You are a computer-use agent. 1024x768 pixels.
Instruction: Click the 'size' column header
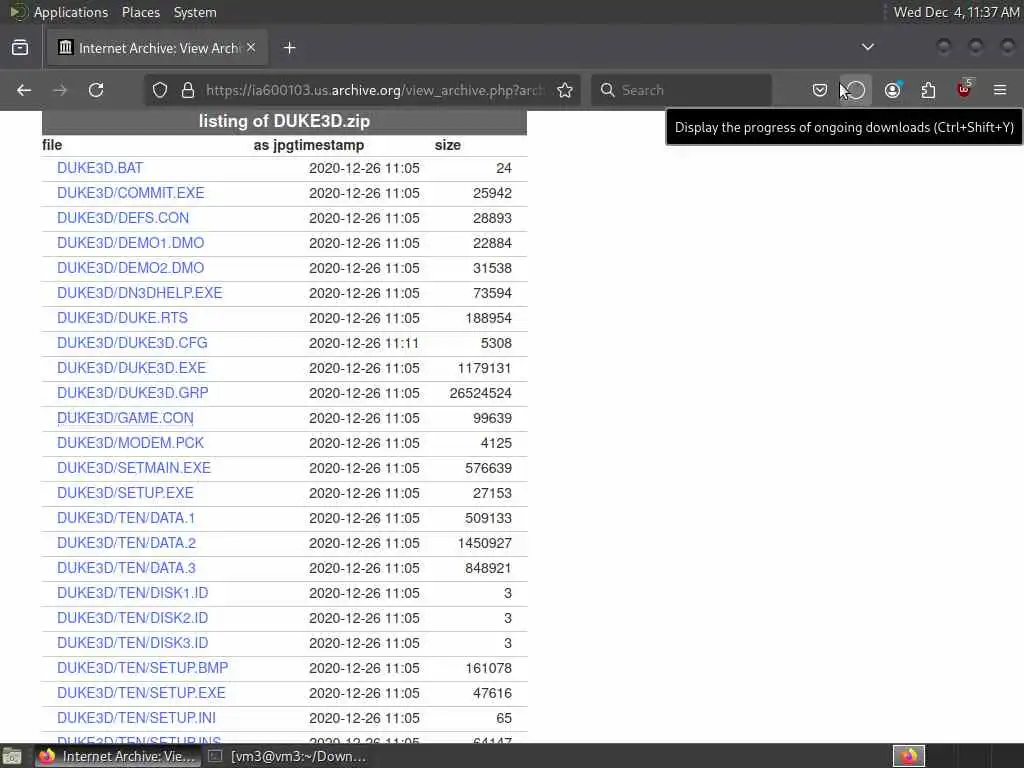[x=447, y=145]
